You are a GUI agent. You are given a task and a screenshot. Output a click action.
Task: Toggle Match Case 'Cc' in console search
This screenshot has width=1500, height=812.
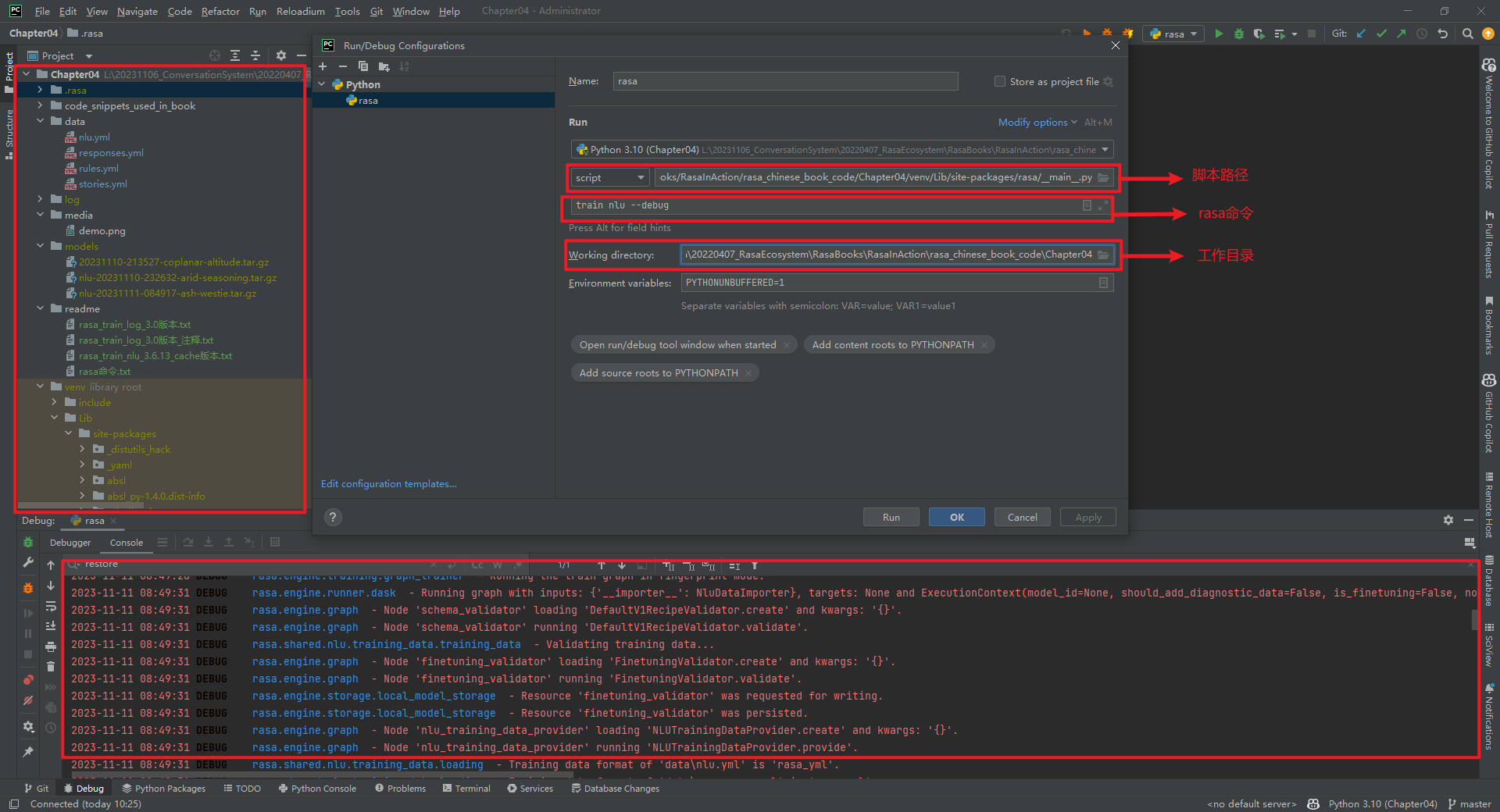[x=477, y=564]
